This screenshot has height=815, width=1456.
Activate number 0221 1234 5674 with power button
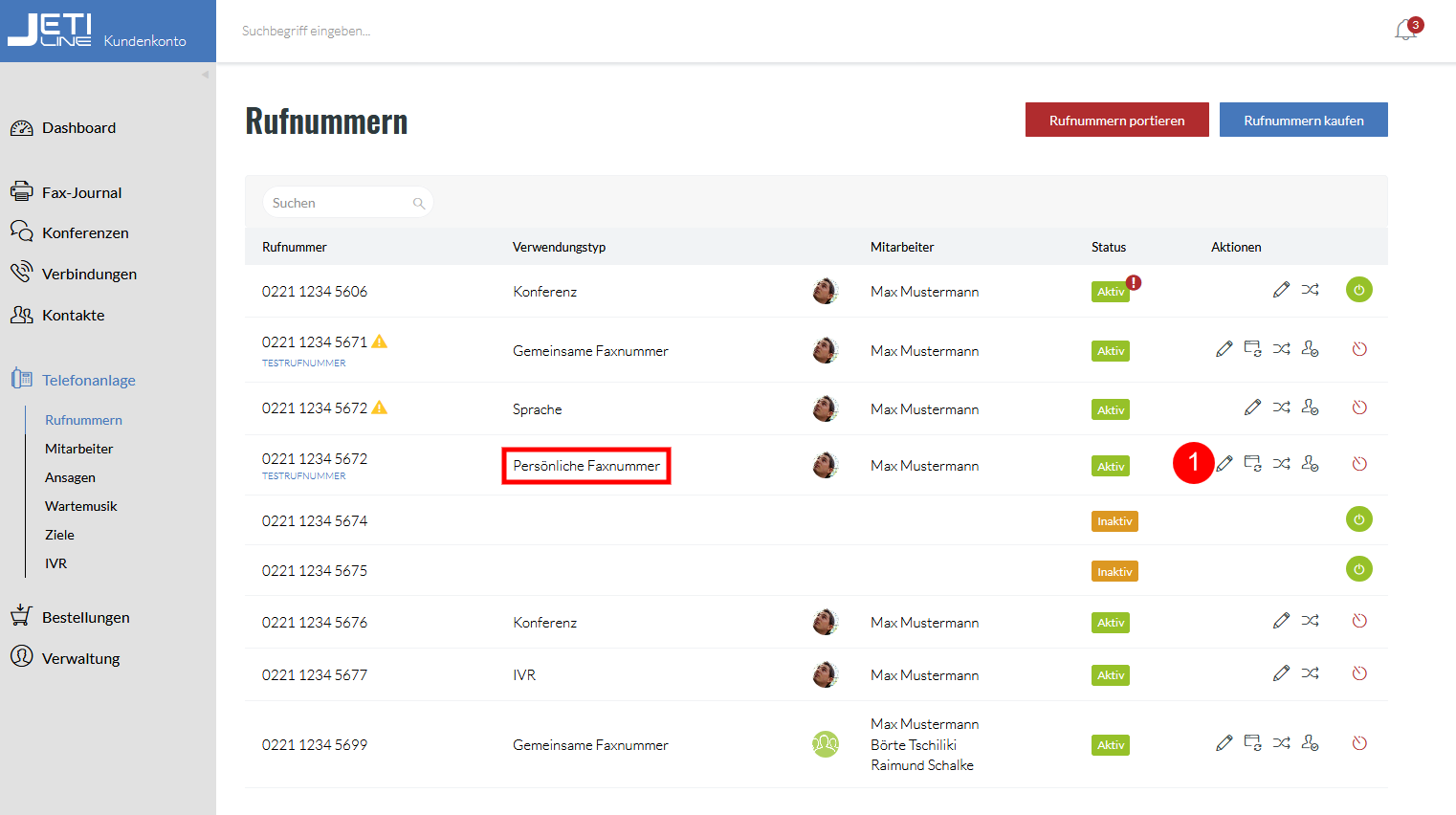coord(1358,519)
